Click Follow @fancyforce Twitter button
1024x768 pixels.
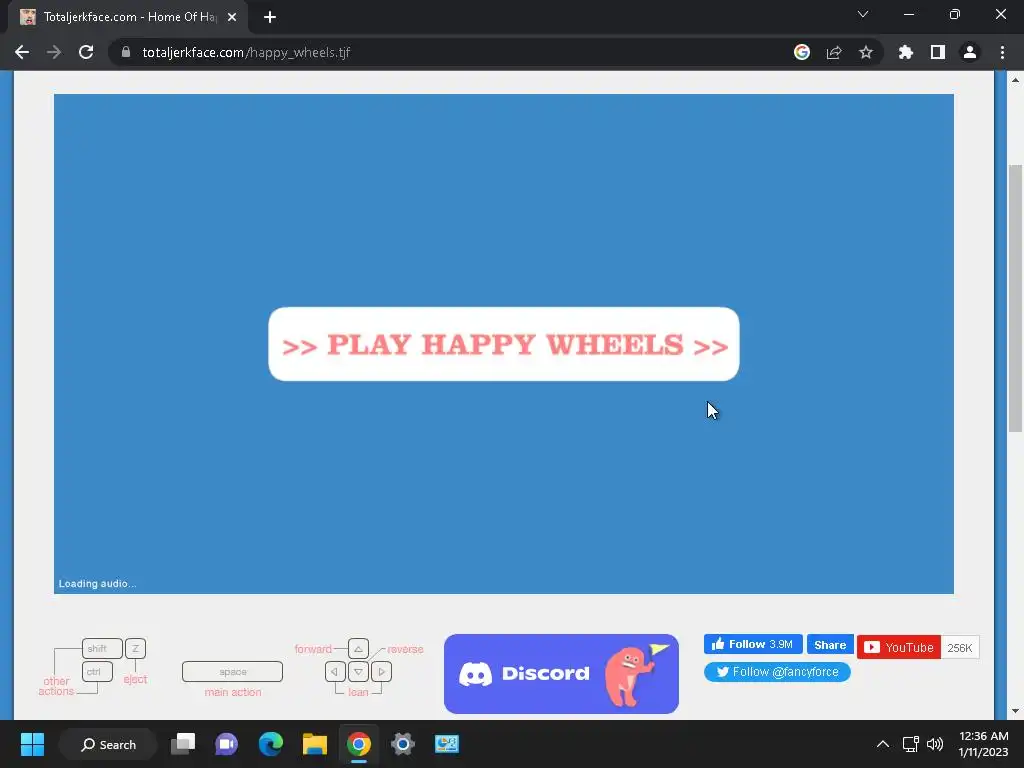tap(777, 671)
